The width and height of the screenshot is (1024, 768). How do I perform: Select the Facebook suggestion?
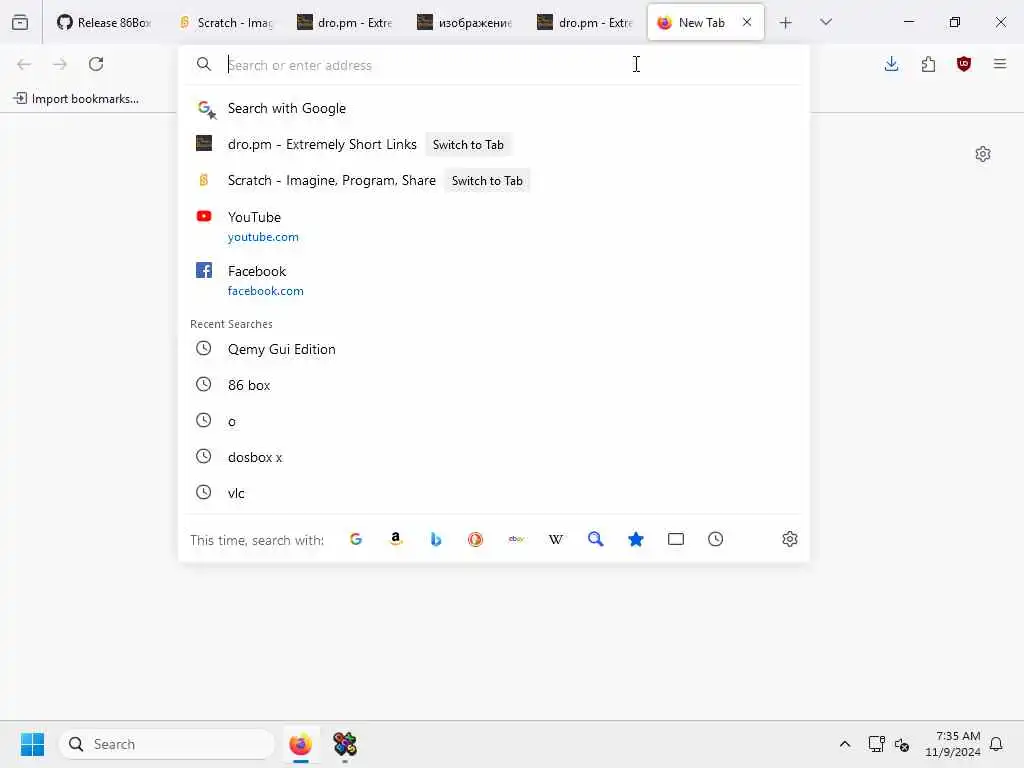(x=494, y=280)
